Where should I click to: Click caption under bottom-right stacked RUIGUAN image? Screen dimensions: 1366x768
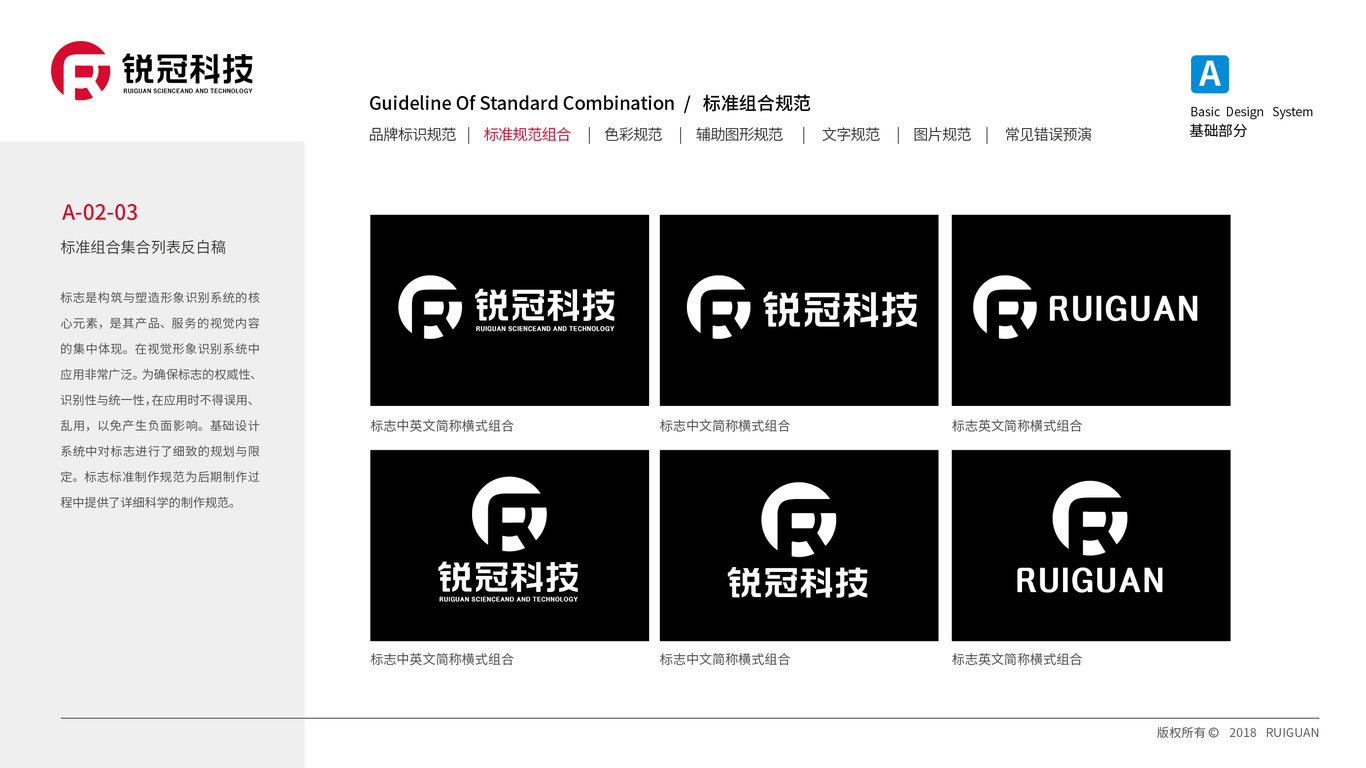pos(1017,659)
